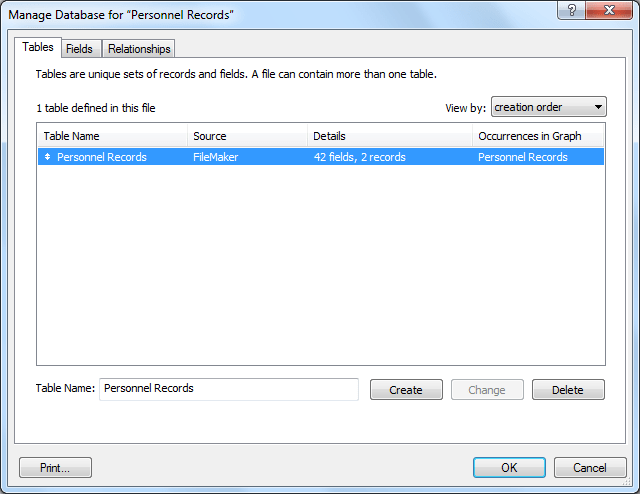Screen dimensions: 640x494
Task: Click the Change button
Action: click(x=487, y=390)
